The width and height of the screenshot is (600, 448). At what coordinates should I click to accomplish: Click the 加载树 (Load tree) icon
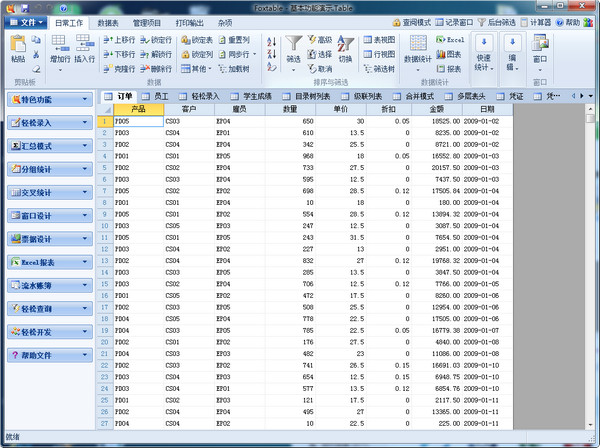pos(234,69)
